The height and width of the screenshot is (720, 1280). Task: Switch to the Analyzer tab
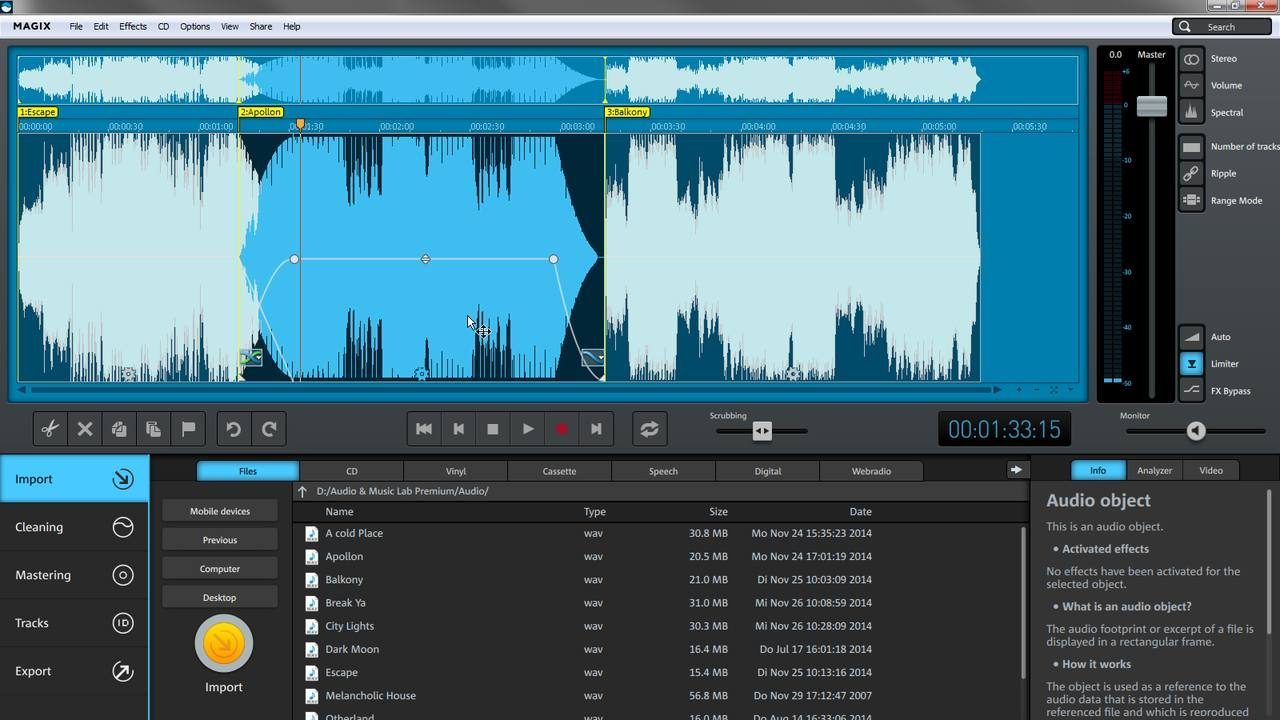(1154, 470)
